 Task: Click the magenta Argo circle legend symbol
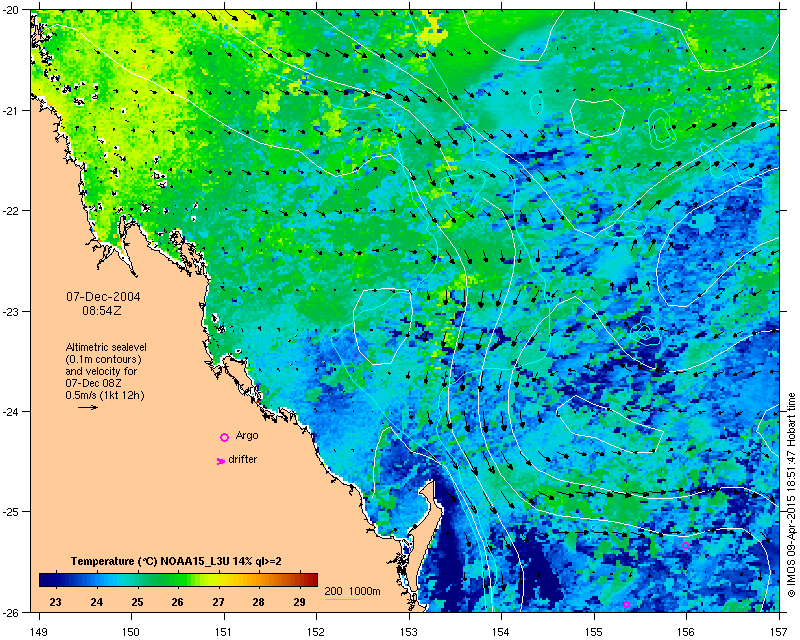click(224, 437)
